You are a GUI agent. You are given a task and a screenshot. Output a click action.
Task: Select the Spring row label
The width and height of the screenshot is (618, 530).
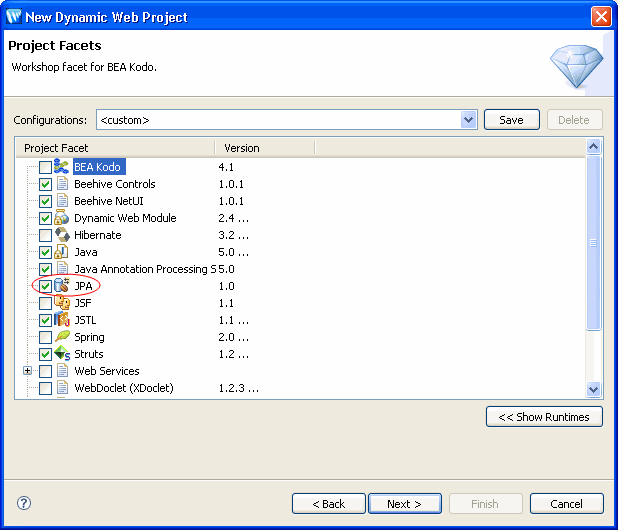pos(89,337)
